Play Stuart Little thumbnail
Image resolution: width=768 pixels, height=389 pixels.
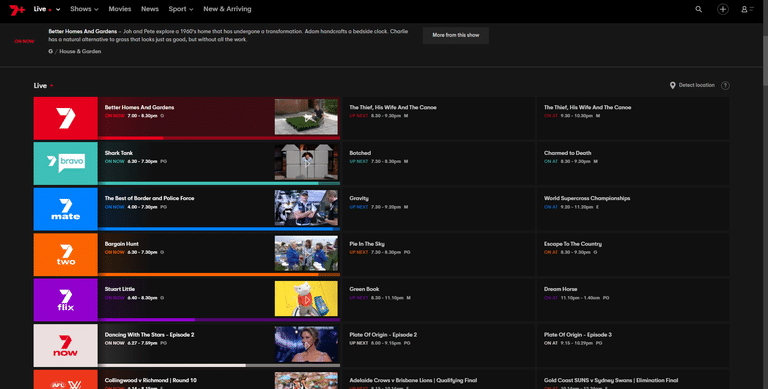pyautogui.click(x=306, y=299)
